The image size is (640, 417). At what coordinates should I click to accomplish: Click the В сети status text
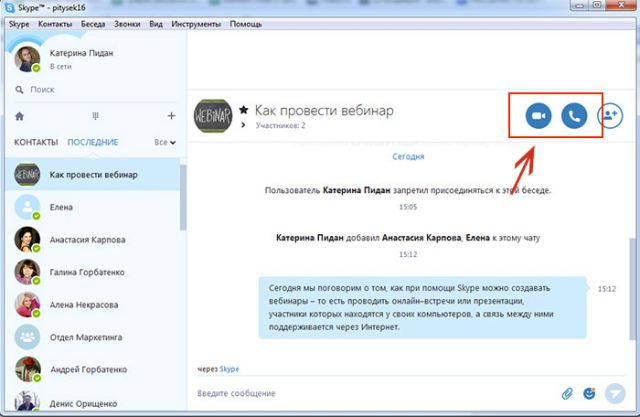click(x=60, y=67)
